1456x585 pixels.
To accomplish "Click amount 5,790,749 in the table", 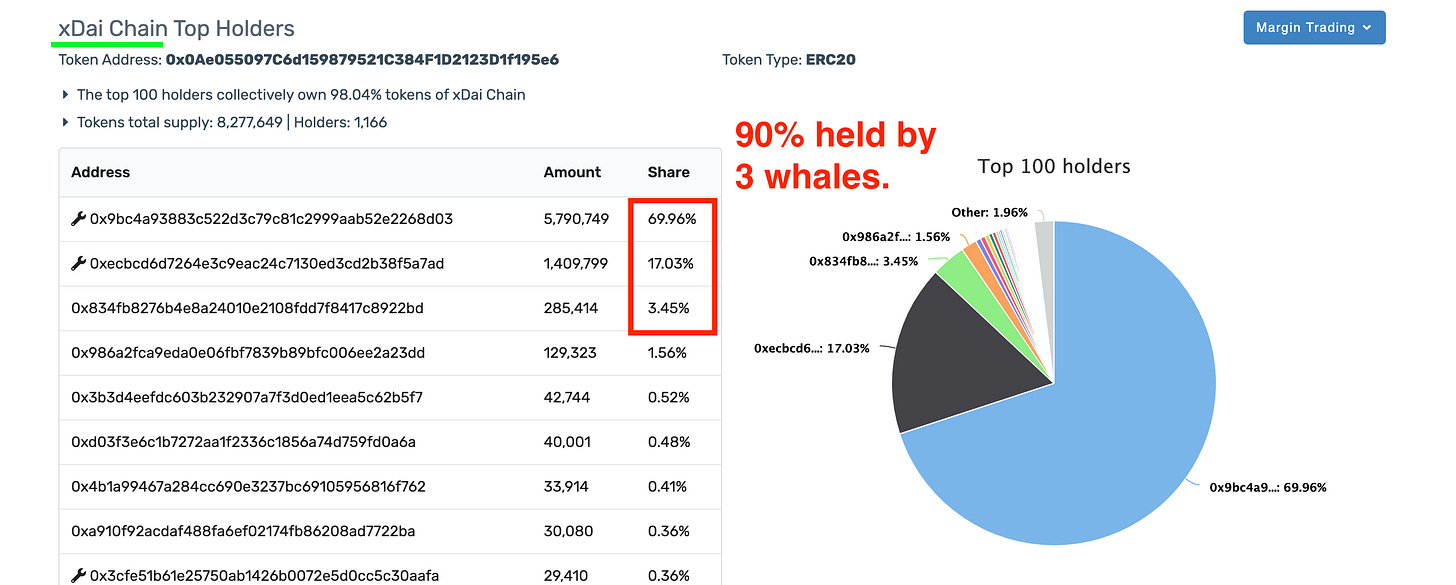I will click(576, 219).
